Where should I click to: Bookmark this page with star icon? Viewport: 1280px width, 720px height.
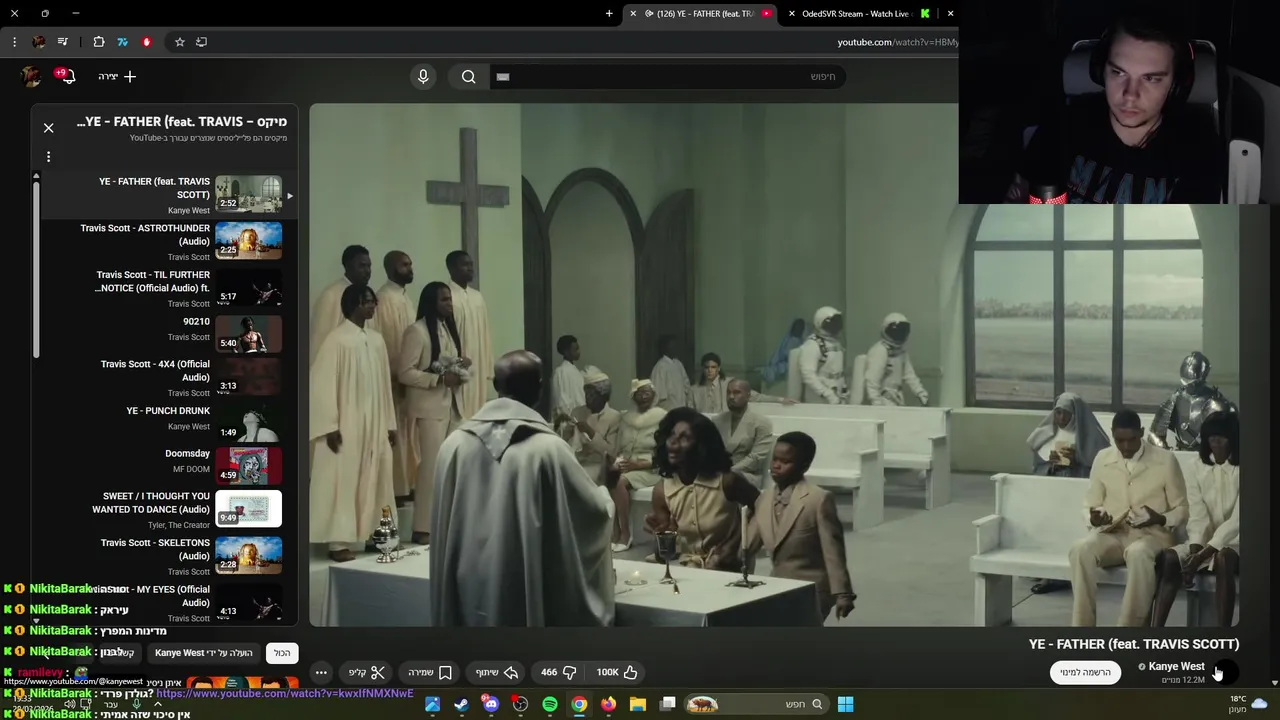click(x=180, y=42)
